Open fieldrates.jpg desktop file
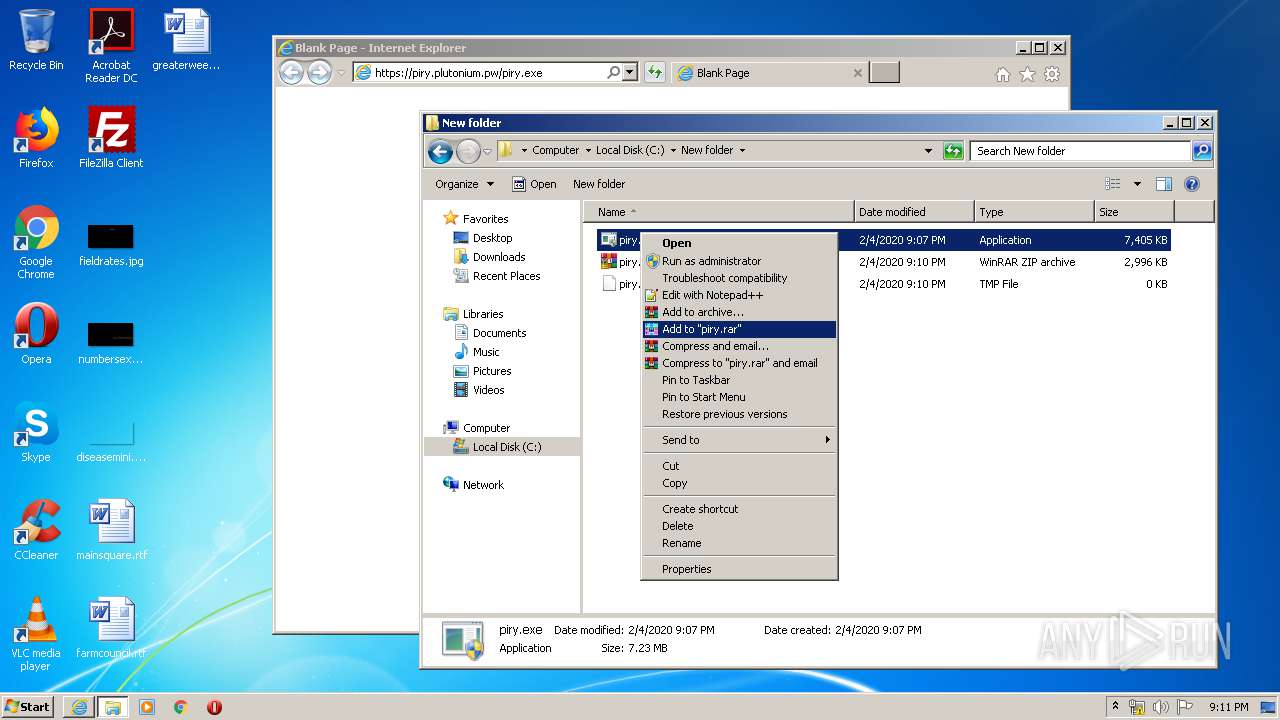Viewport: 1280px width, 720px height. coord(111,246)
